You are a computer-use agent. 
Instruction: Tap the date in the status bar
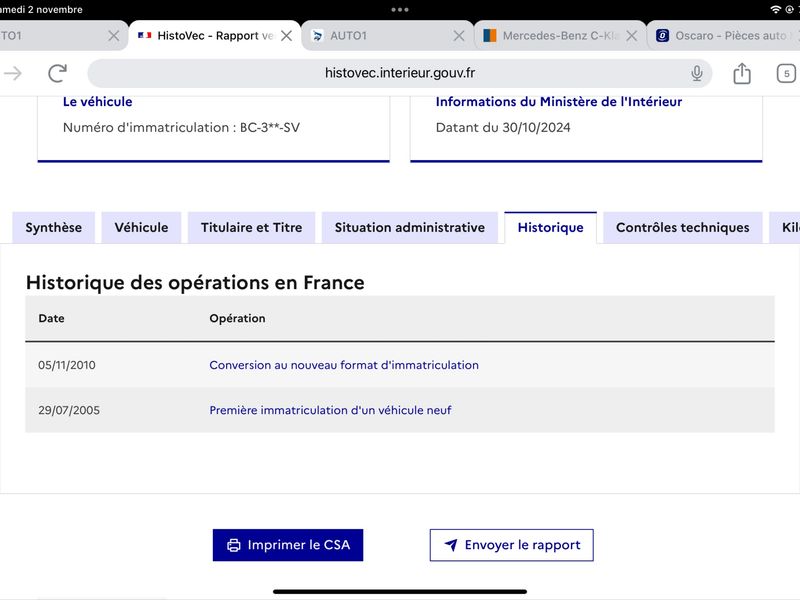(x=41, y=9)
